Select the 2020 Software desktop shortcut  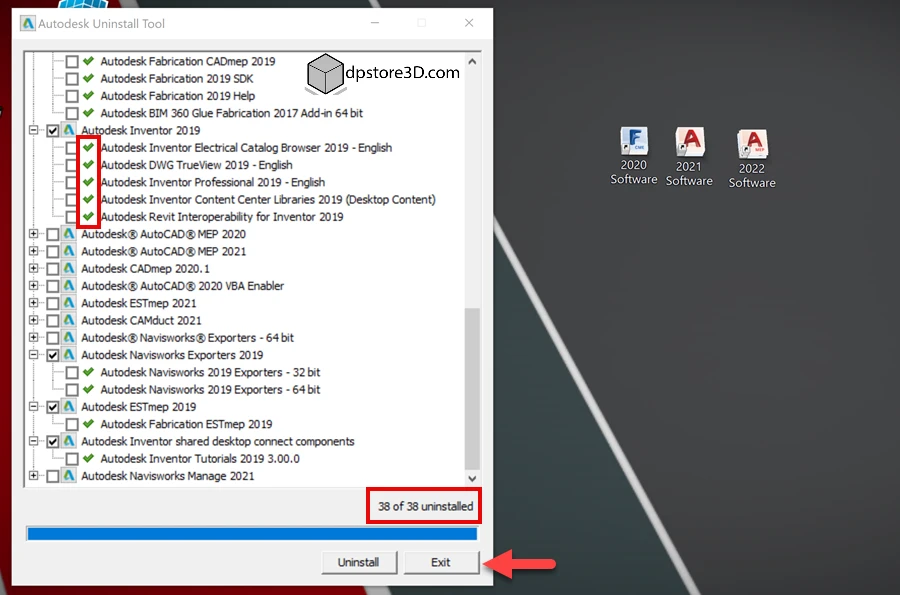[x=634, y=156]
